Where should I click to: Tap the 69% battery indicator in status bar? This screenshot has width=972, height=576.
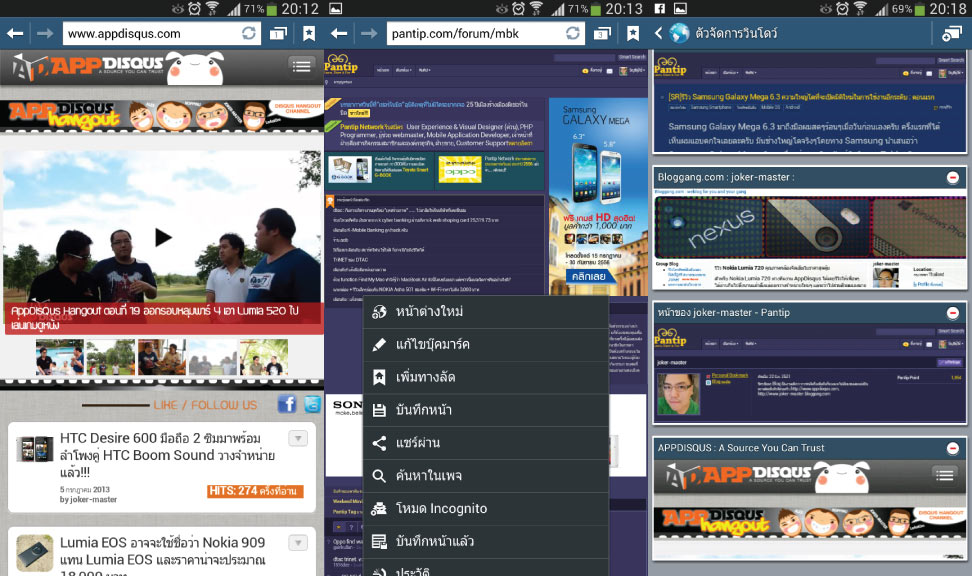tap(908, 9)
